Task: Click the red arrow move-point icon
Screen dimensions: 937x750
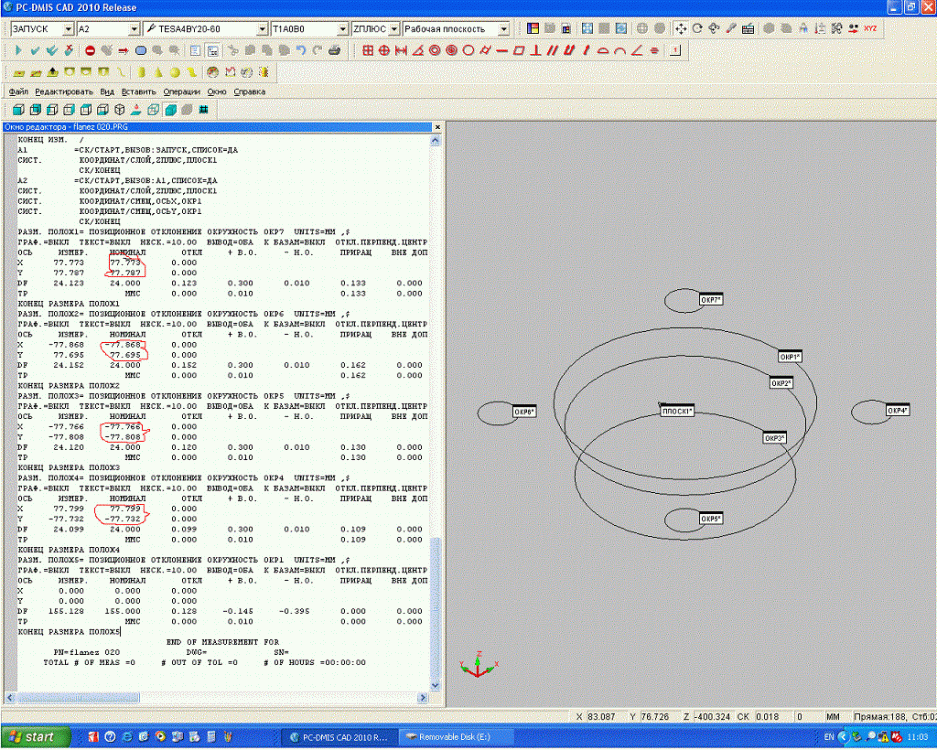Action: click(123, 51)
